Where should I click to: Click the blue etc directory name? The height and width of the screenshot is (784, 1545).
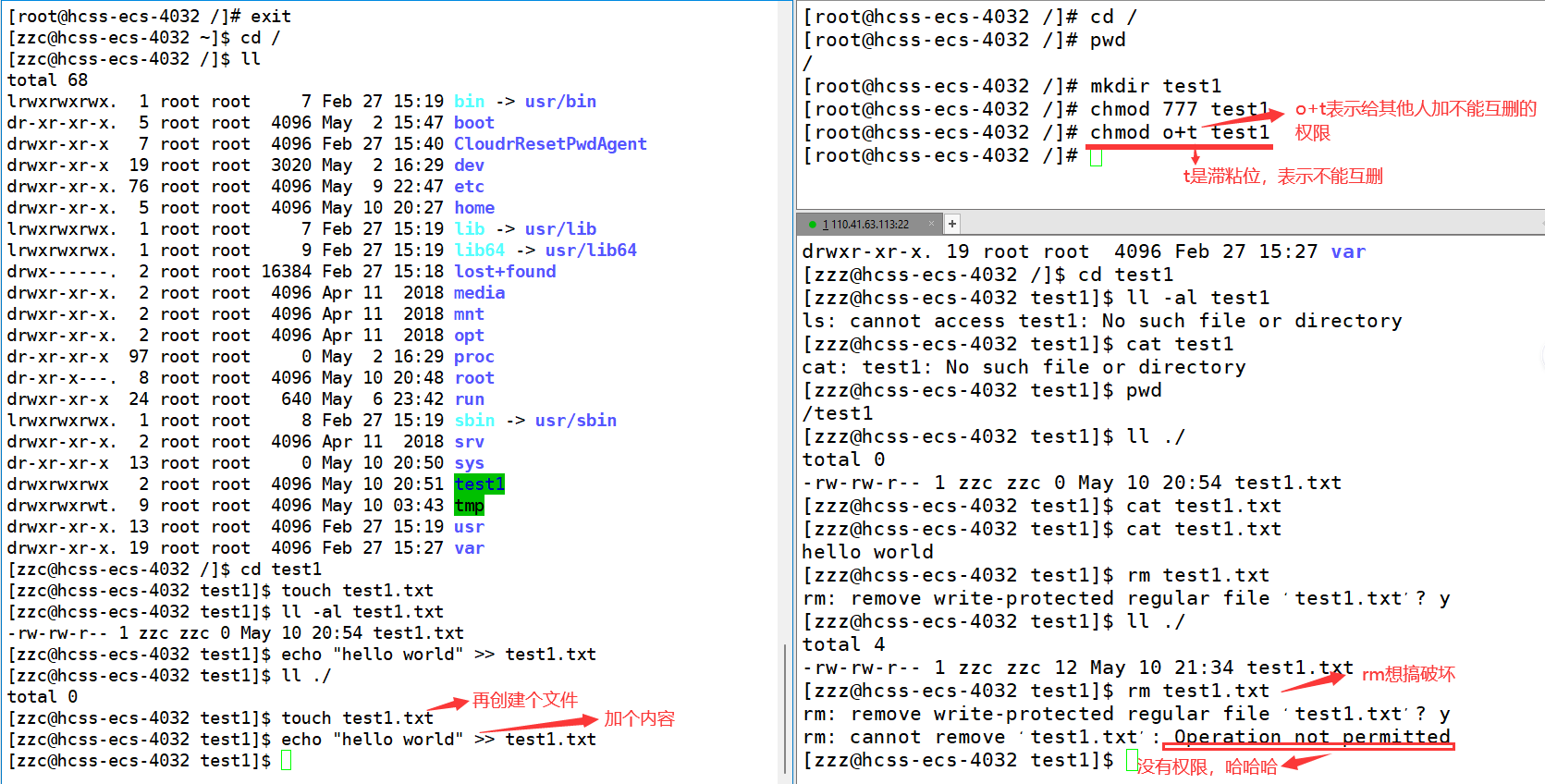[x=469, y=187]
